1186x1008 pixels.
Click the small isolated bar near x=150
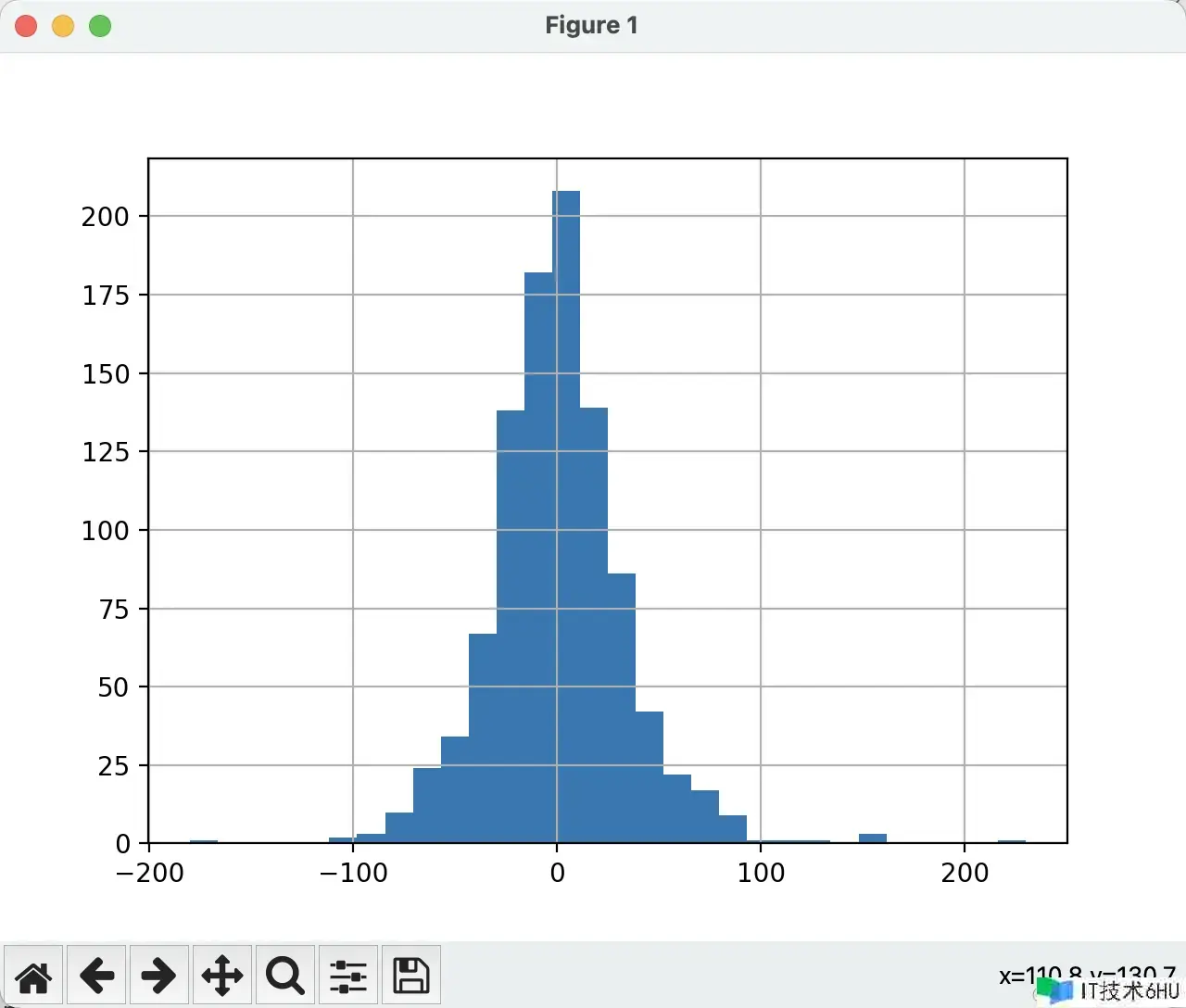coord(872,838)
